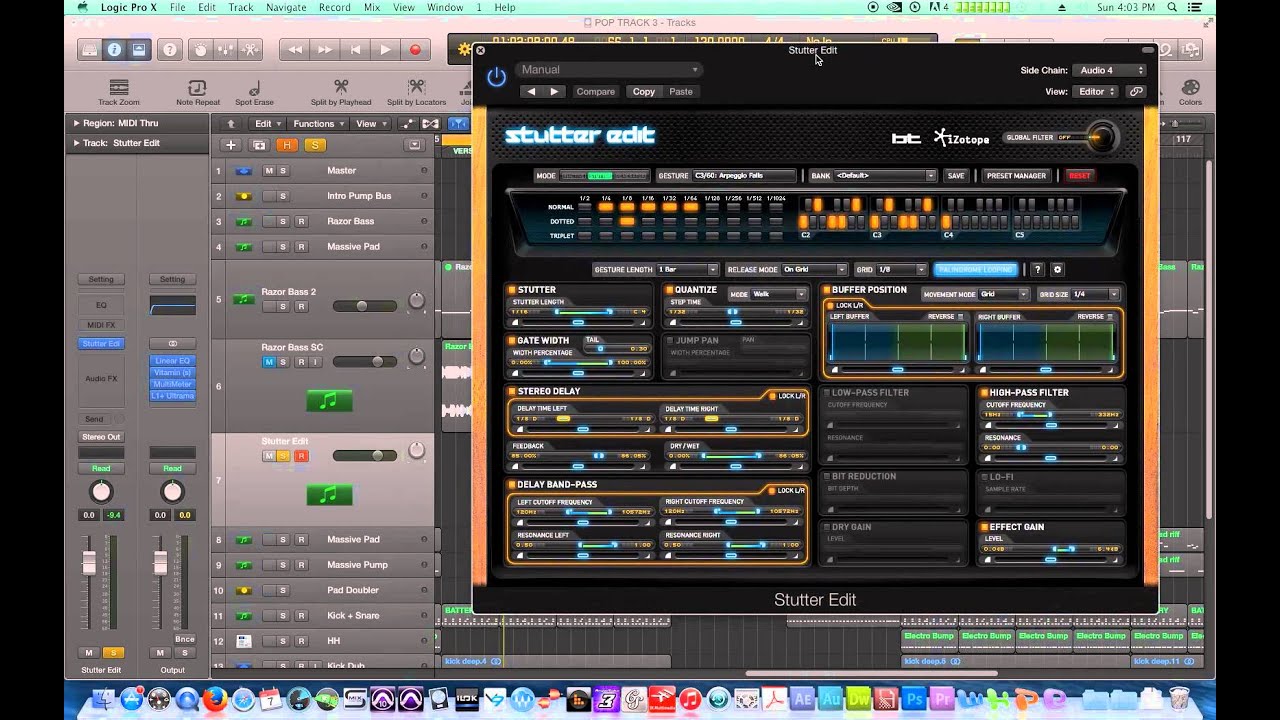The width and height of the screenshot is (1280, 720).
Task: Open Stutter Edit settings gear icon
Action: (1057, 269)
